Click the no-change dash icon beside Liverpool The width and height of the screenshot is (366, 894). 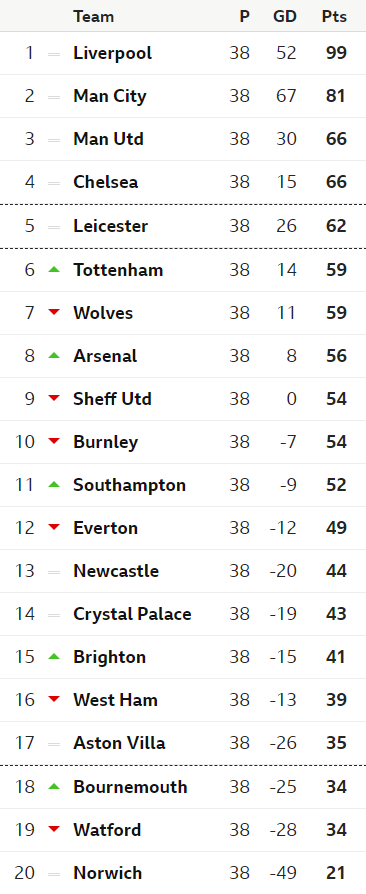coord(54,54)
